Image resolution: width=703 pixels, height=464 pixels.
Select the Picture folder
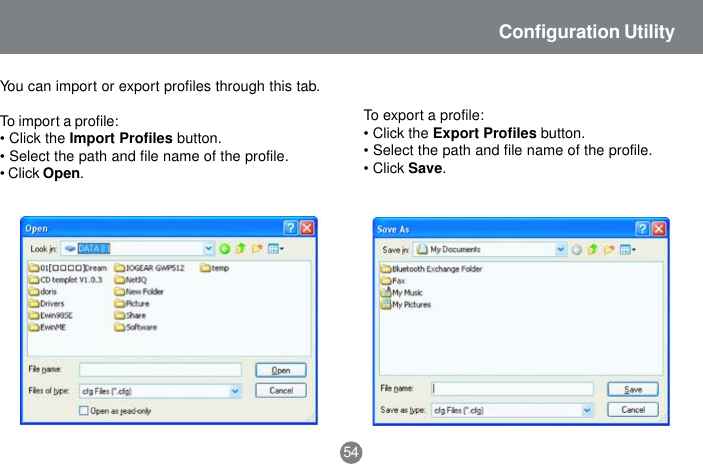pyautogui.click(x=132, y=304)
